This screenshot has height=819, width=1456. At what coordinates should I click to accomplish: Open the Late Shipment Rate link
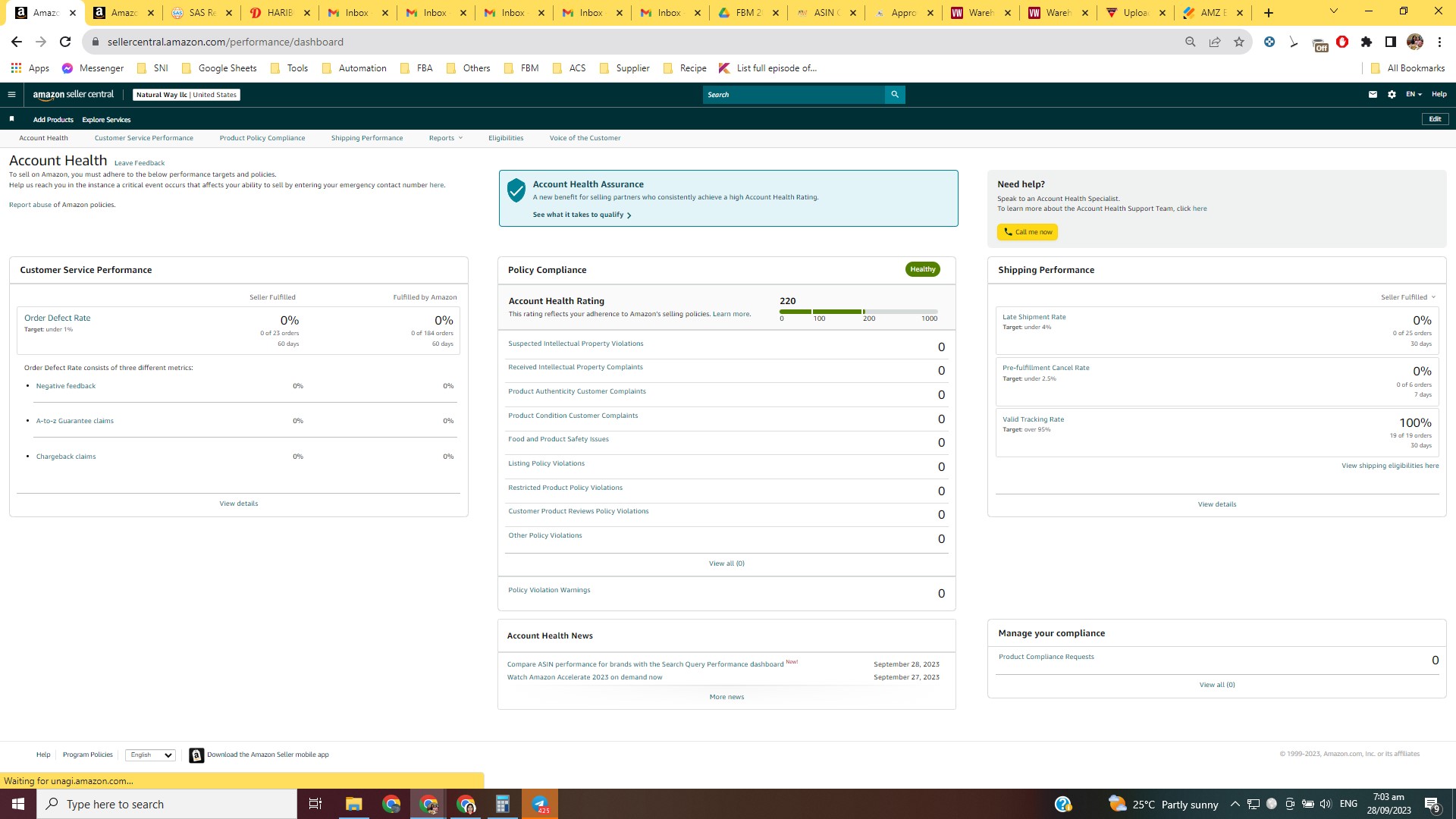coord(1034,318)
